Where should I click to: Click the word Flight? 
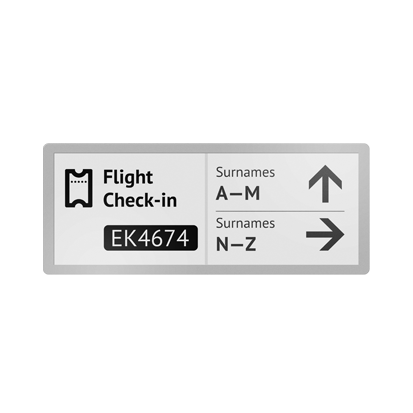[x=128, y=177]
